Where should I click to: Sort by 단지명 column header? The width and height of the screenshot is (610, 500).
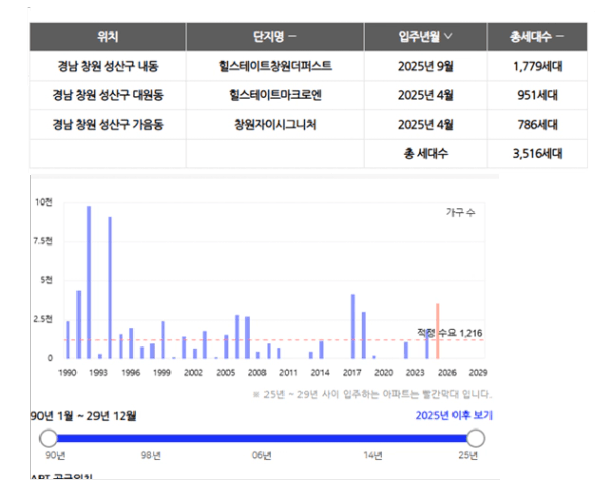275,37
